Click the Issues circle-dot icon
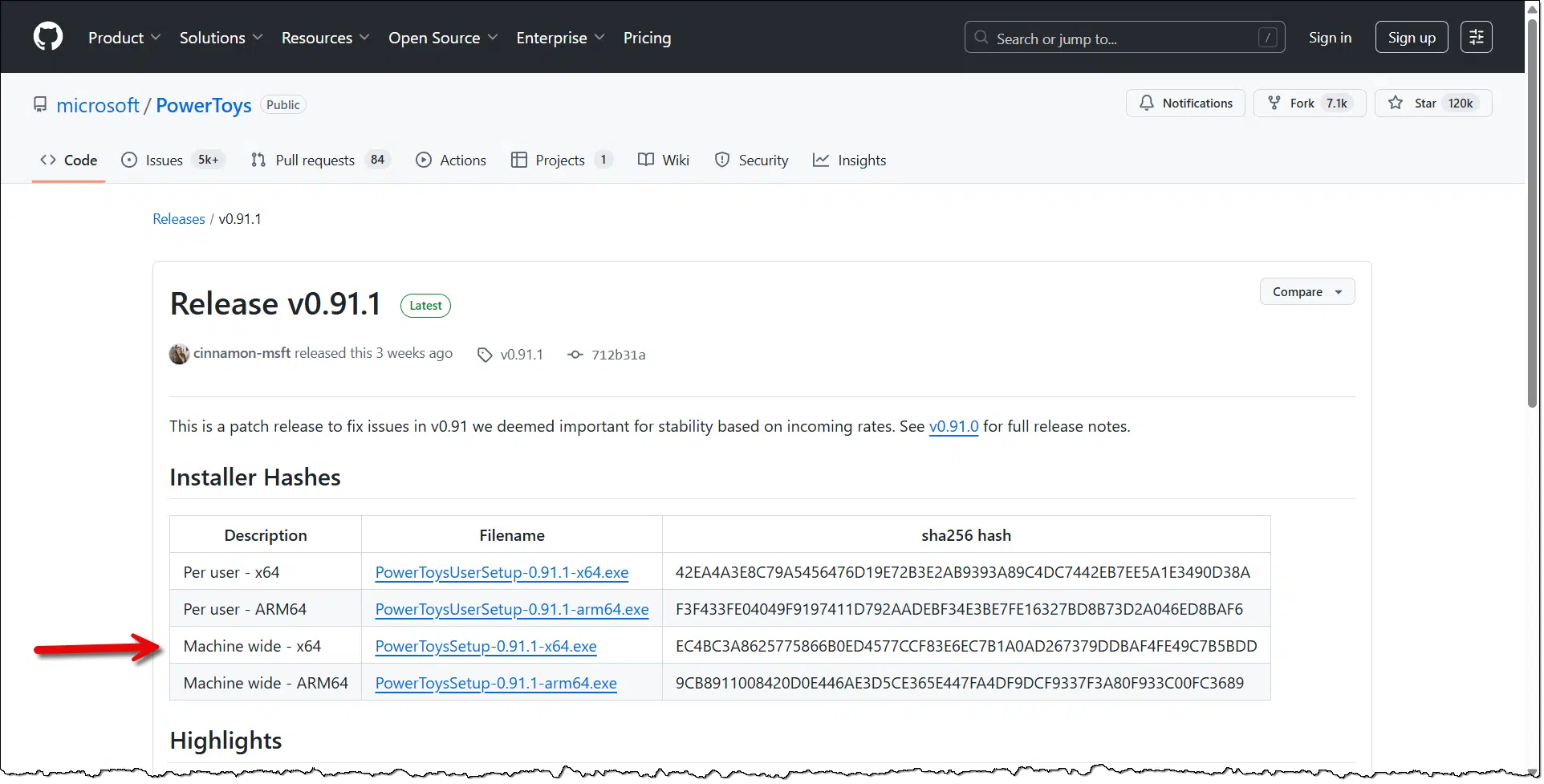The width and height of the screenshot is (1544, 784). pos(129,160)
